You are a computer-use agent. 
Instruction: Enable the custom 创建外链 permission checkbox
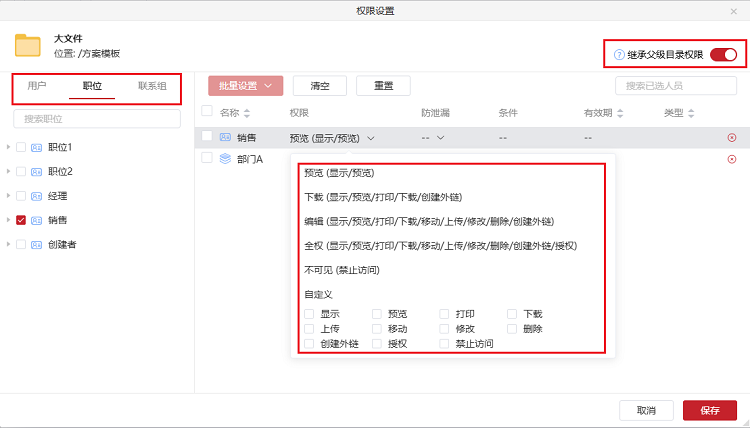309,344
